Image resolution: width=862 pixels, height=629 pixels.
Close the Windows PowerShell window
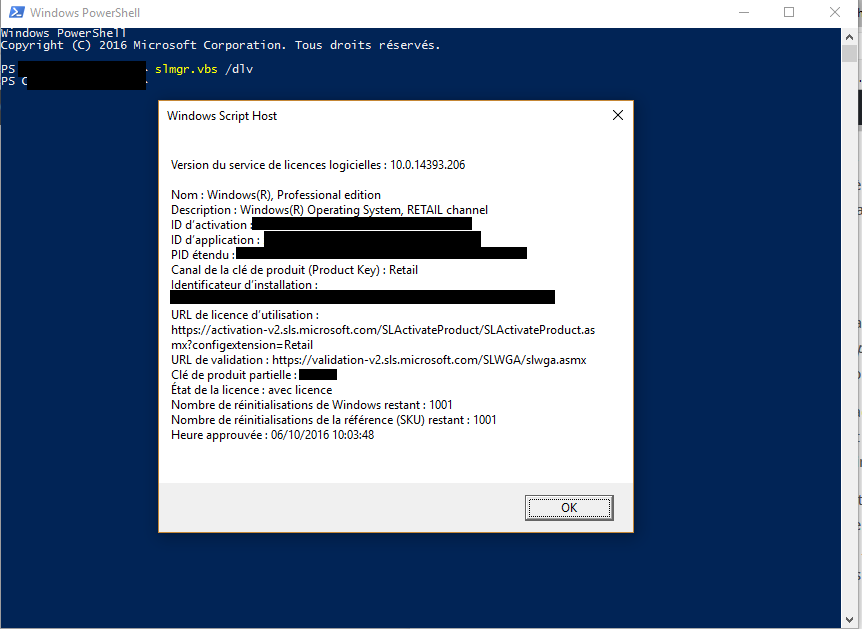point(835,12)
